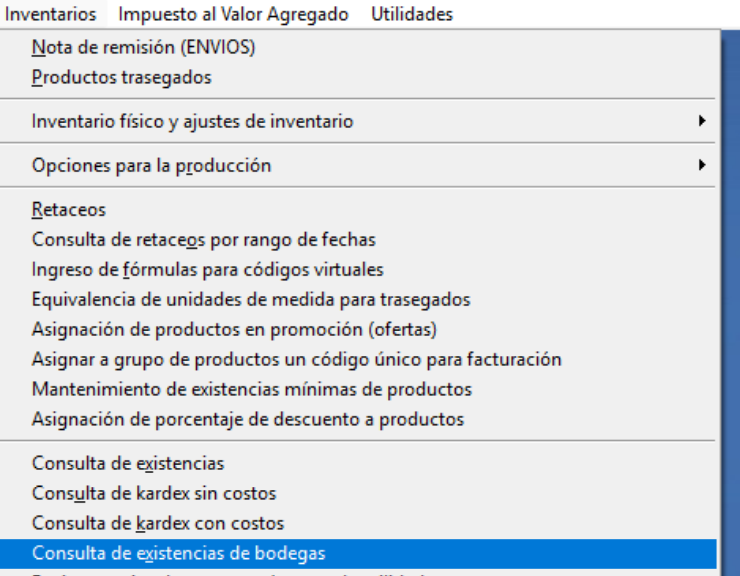The width and height of the screenshot is (740, 576).
Task: Select Consulta de kardex sin costos
Action: pyautogui.click(x=154, y=494)
